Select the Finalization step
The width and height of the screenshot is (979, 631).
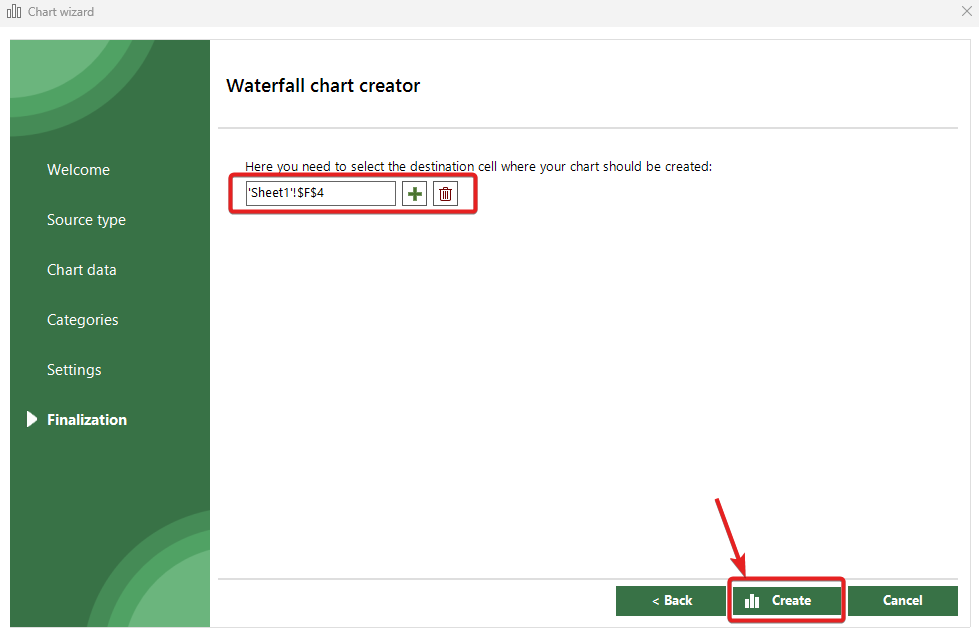[87, 420]
